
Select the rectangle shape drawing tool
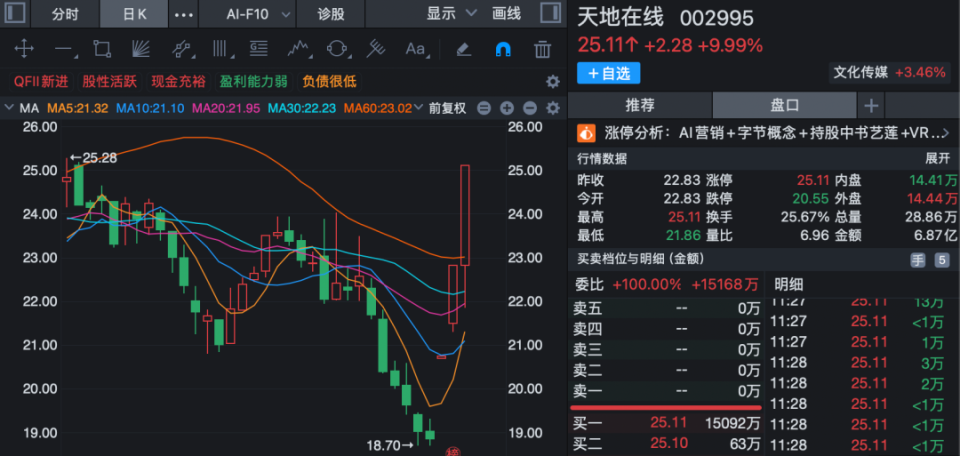tap(101, 48)
